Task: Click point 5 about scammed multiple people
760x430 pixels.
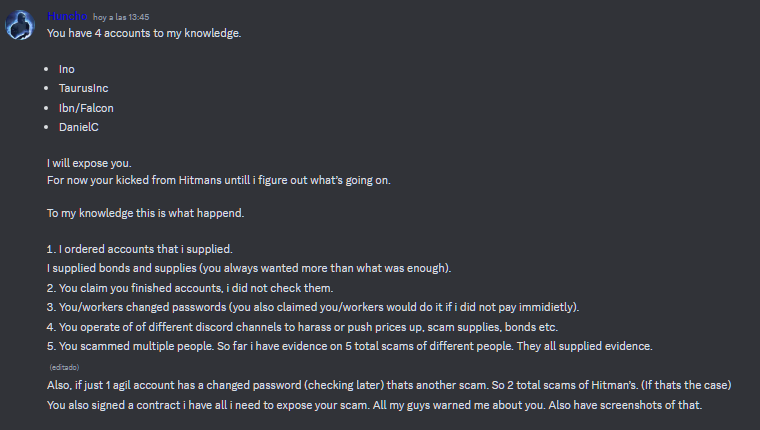Action: [350, 346]
